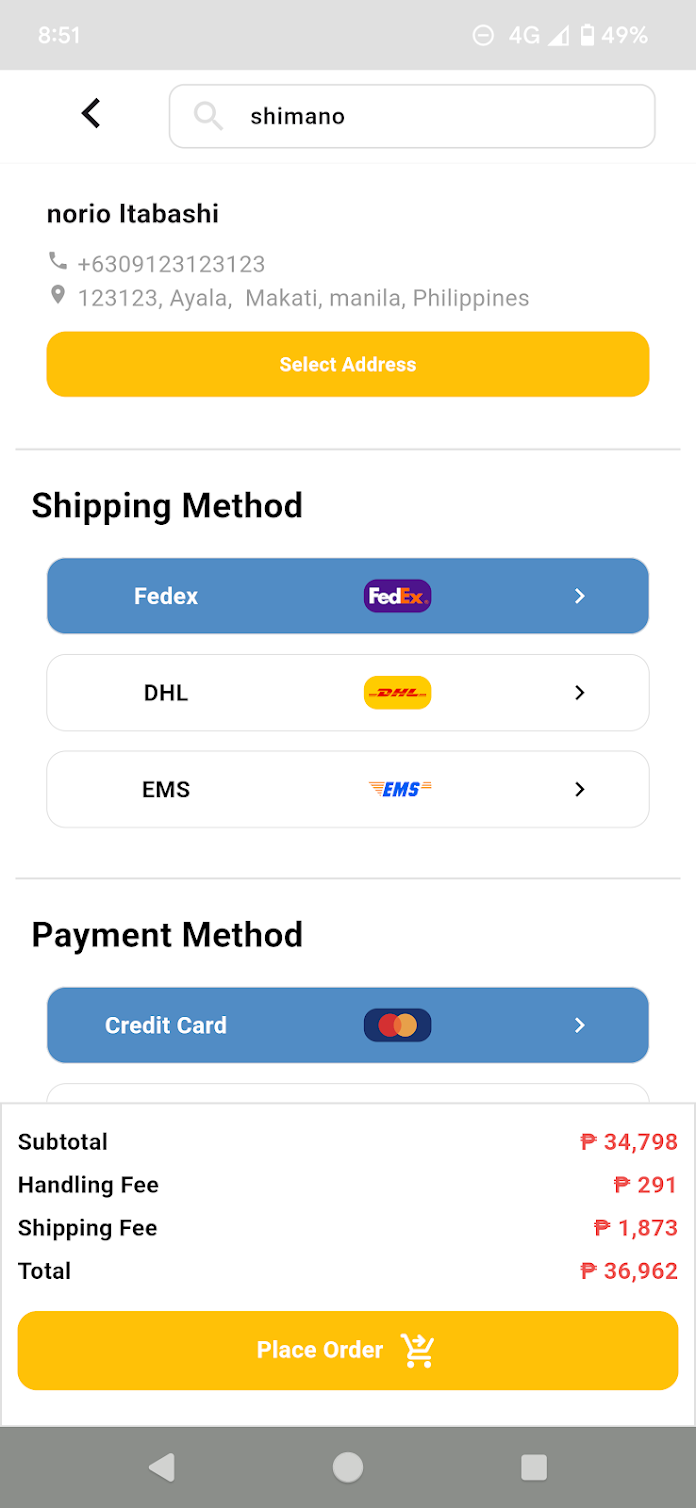Click the FedEx logo icon
The width and height of the screenshot is (696, 1508).
pyautogui.click(x=397, y=596)
